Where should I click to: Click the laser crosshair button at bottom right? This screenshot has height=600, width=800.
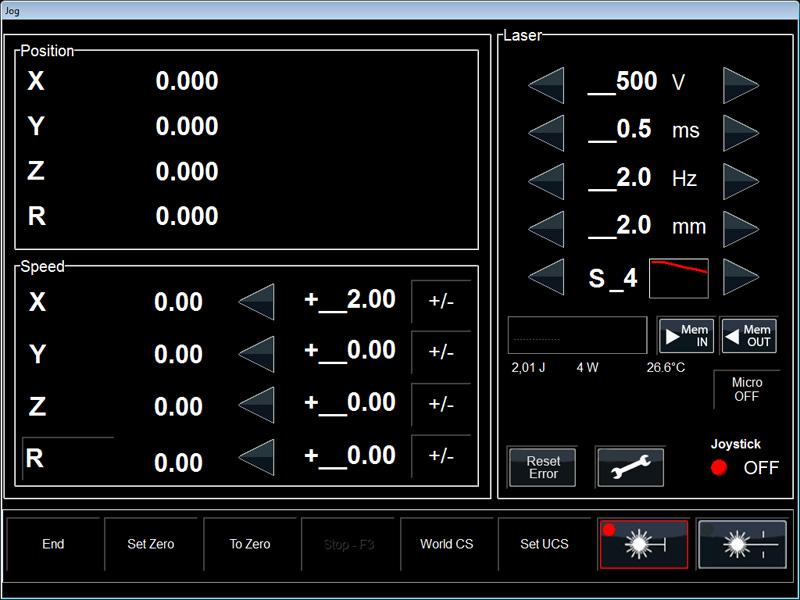742,544
